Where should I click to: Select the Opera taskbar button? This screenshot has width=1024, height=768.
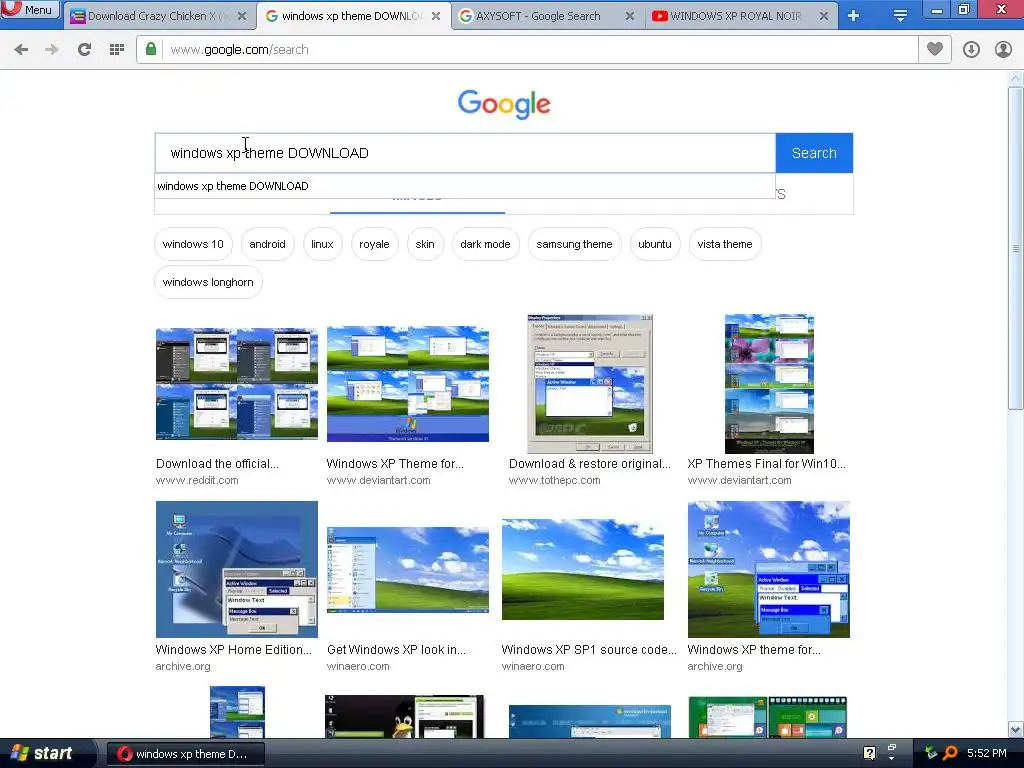pyautogui.click(x=185, y=754)
